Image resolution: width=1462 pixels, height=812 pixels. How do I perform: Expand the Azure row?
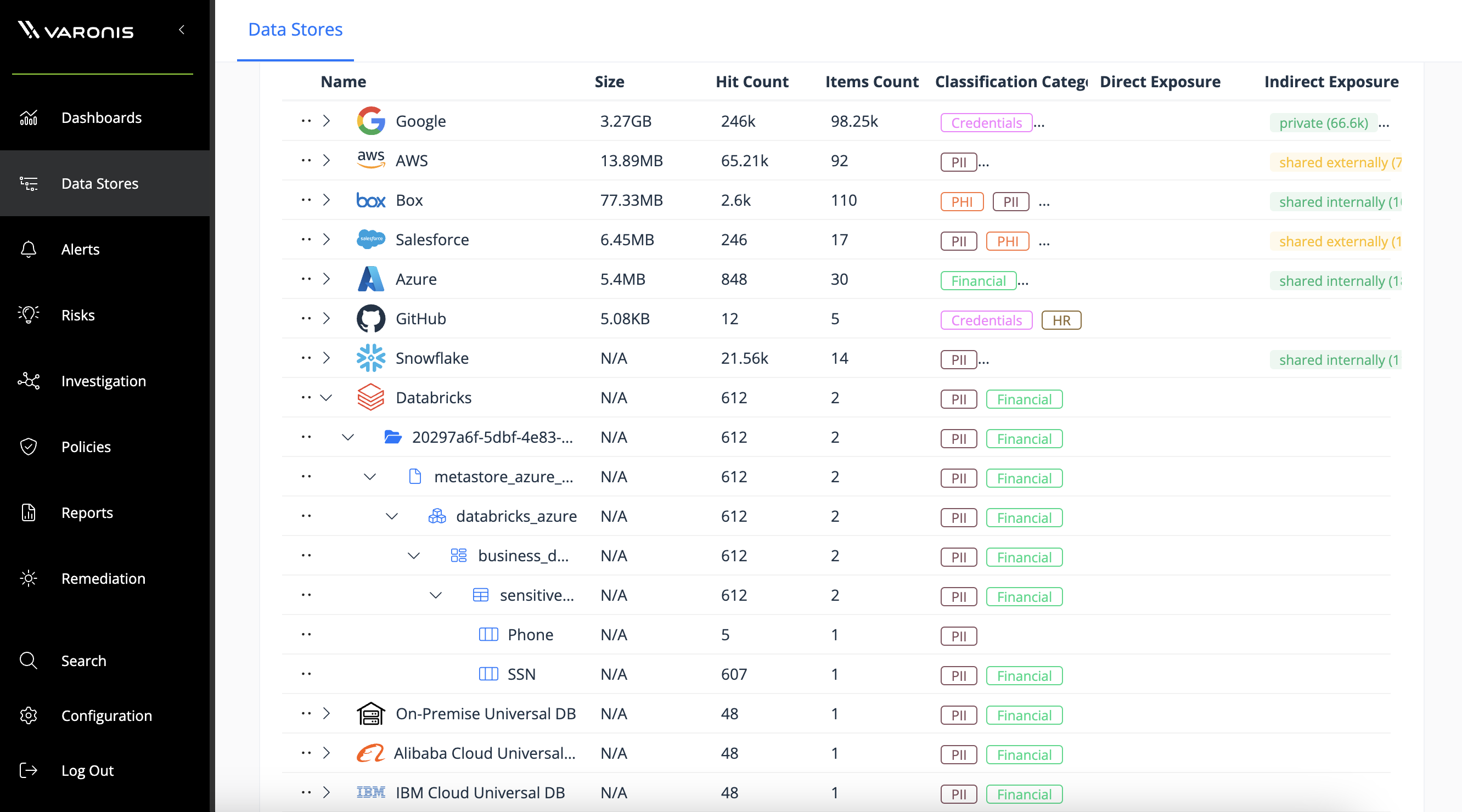click(327, 279)
